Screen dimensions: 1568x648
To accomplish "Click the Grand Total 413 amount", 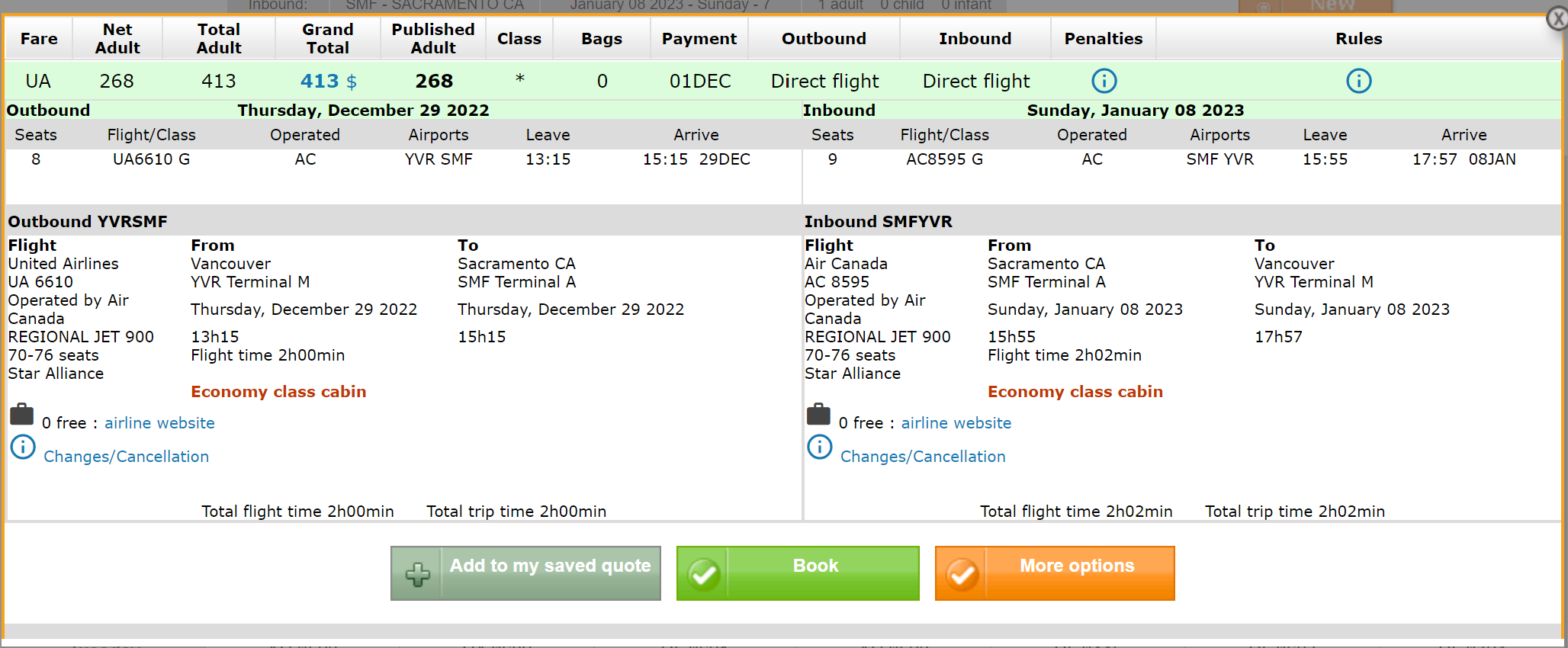I will point(320,82).
